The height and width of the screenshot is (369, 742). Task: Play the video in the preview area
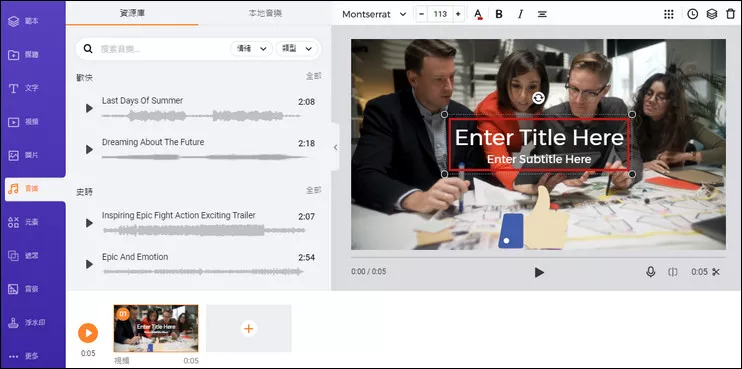point(539,272)
